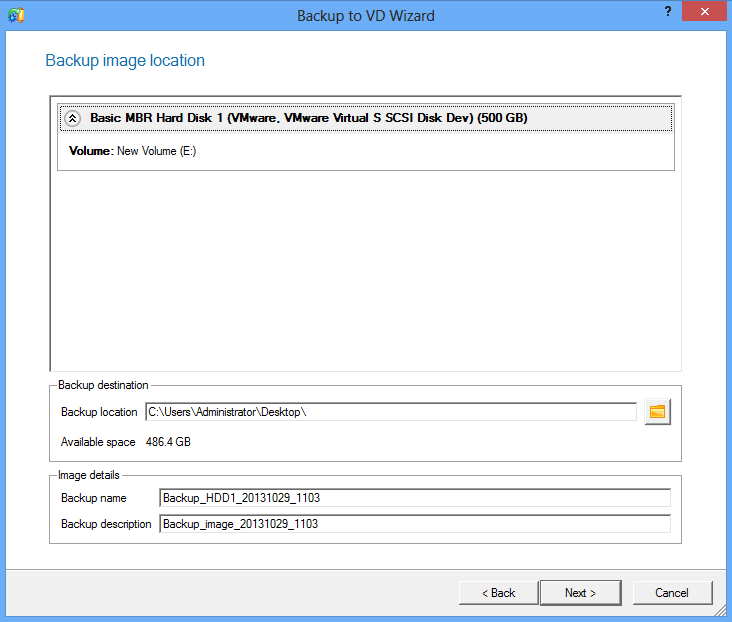Screen dimensions: 732x622
Task: Cancel the backup wizard
Action: pos(672,593)
